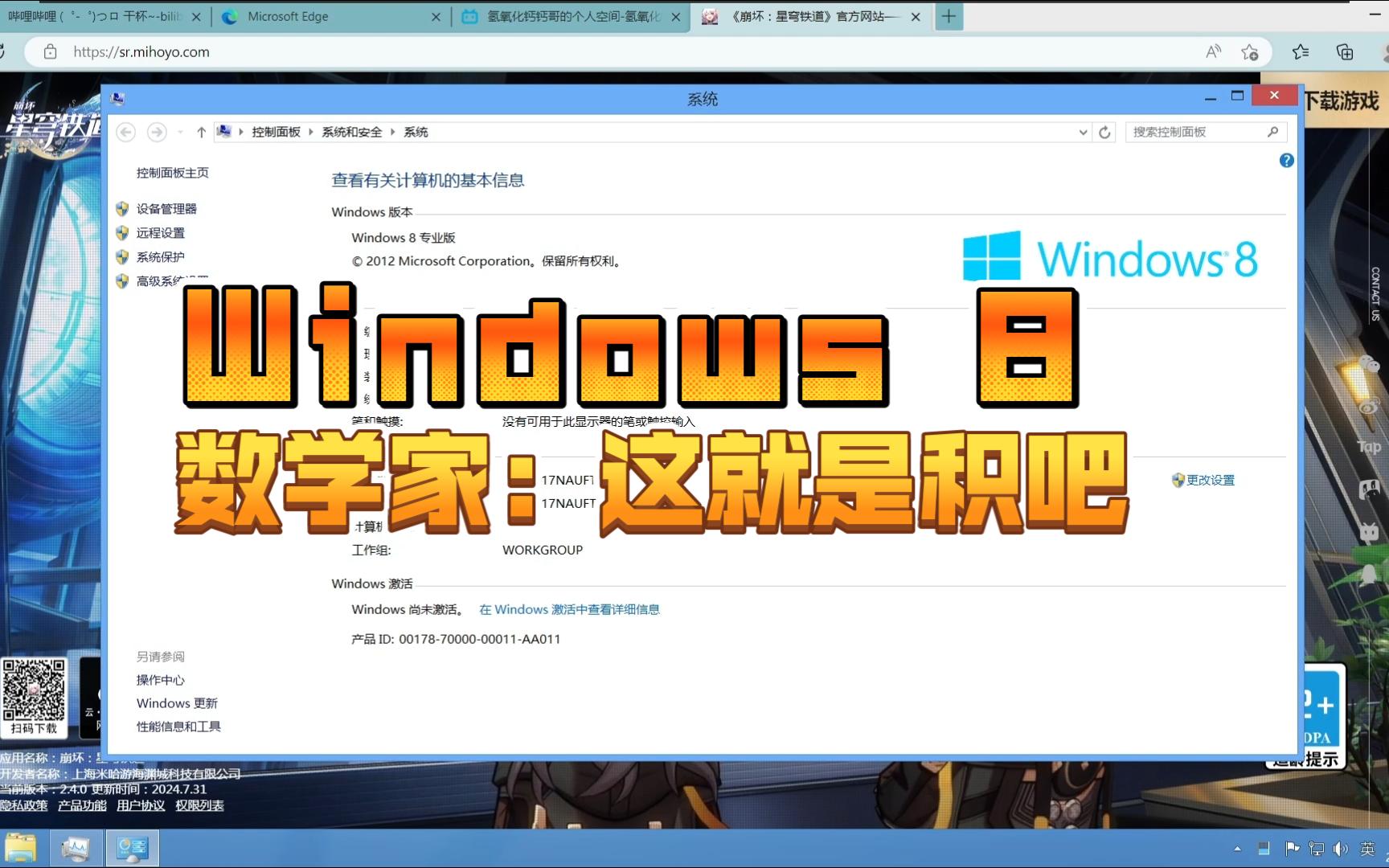The height and width of the screenshot is (868, 1389).
Task: Open the blue Help question mark
Action: click(x=1286, y=161)
